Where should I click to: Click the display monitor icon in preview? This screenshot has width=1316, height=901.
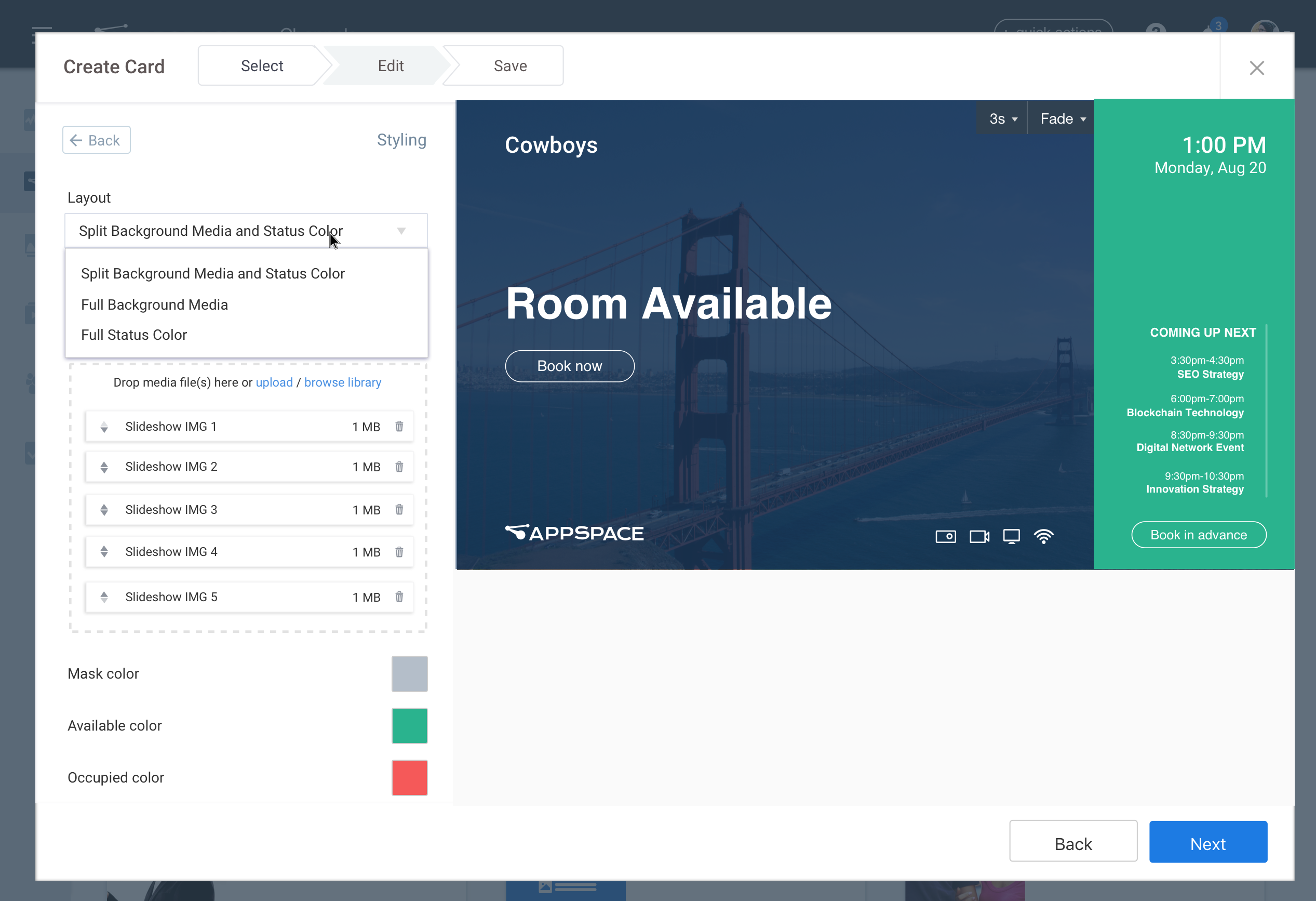(1011, 536)
